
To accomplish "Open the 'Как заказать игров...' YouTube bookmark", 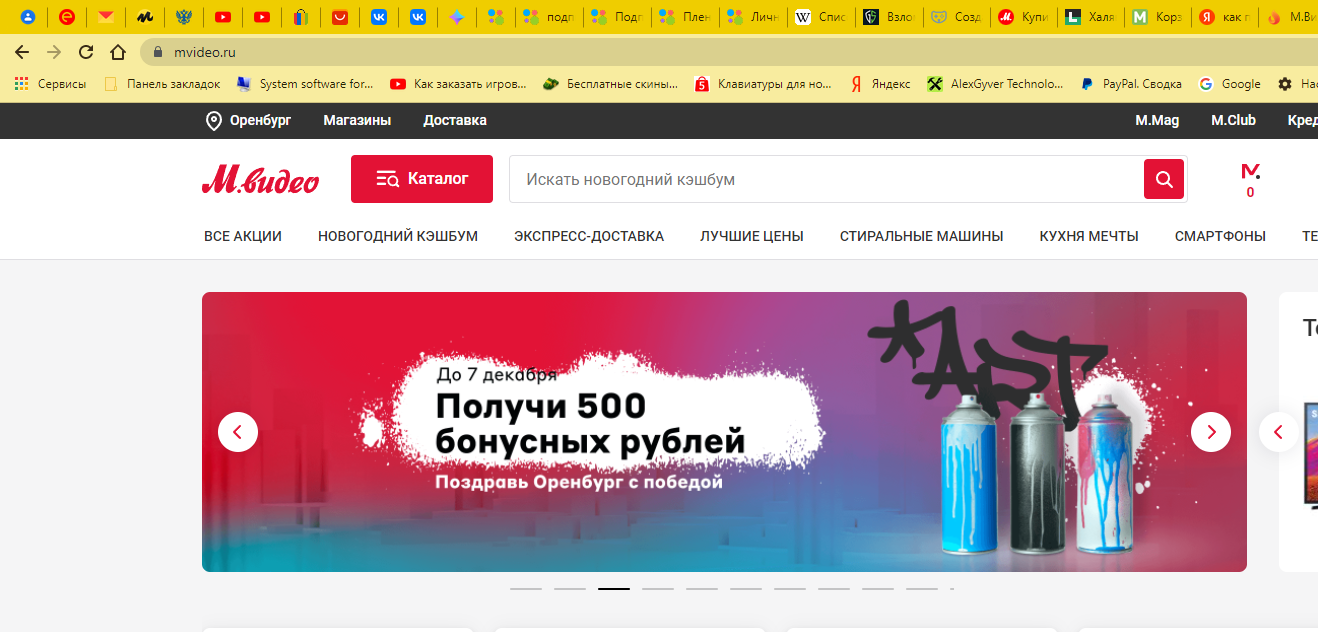I will tap(459, 84).
